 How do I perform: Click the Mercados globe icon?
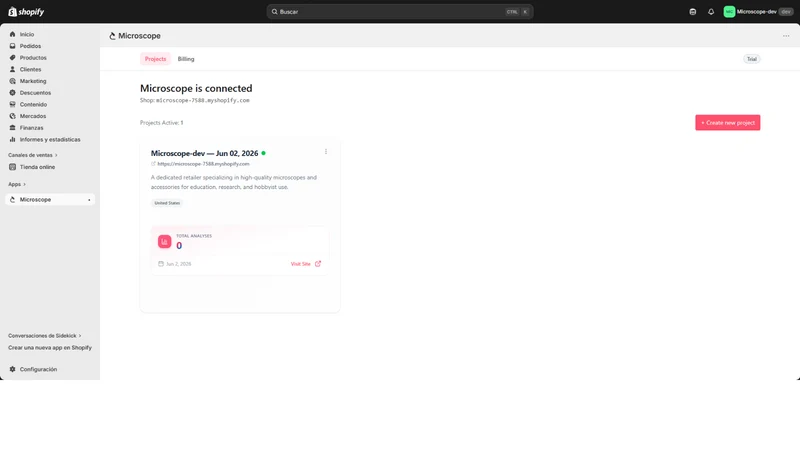pyautogui.click(x=12, y=116)
